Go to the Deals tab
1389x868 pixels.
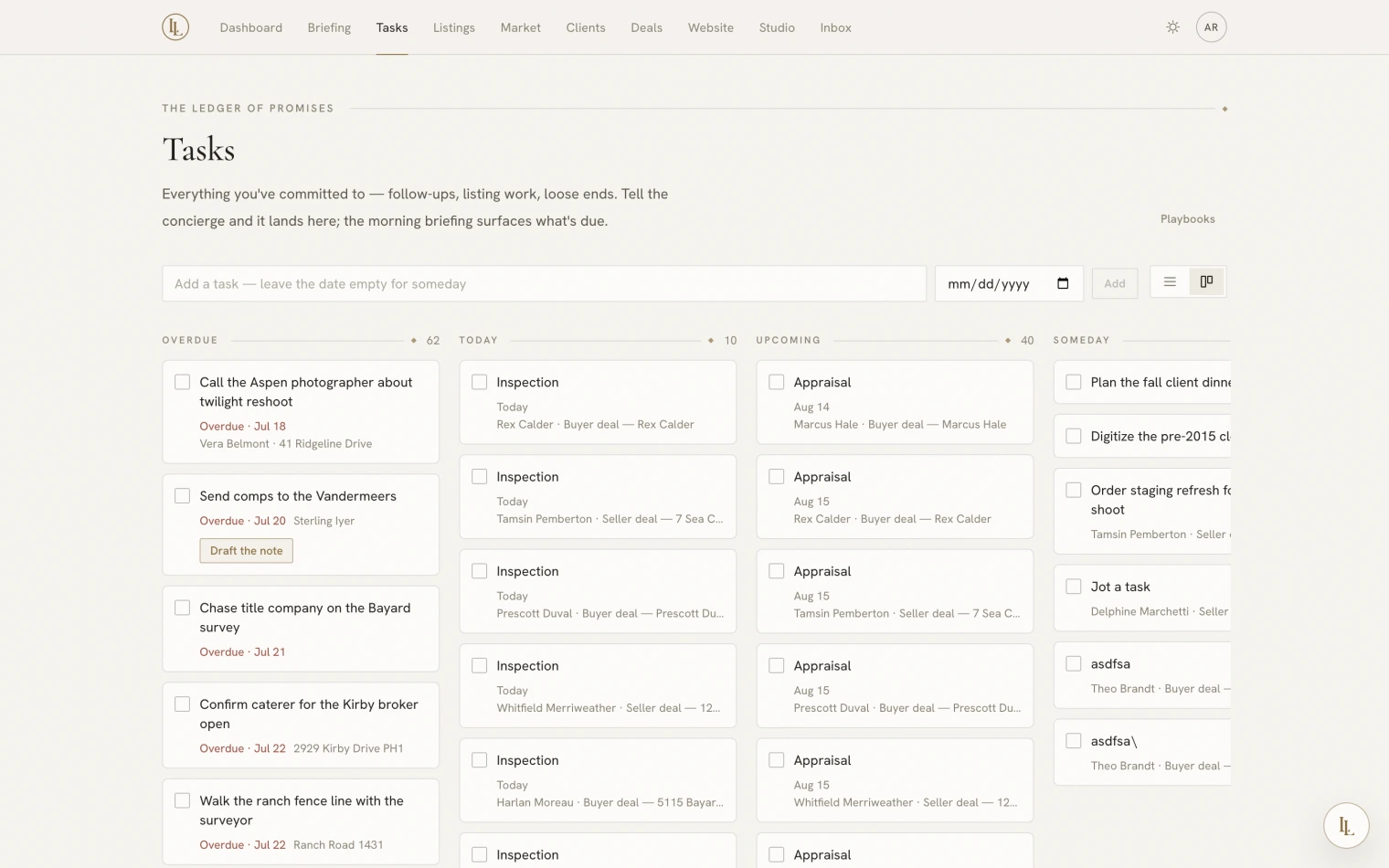pyautogui.click(x=646, y=27)
